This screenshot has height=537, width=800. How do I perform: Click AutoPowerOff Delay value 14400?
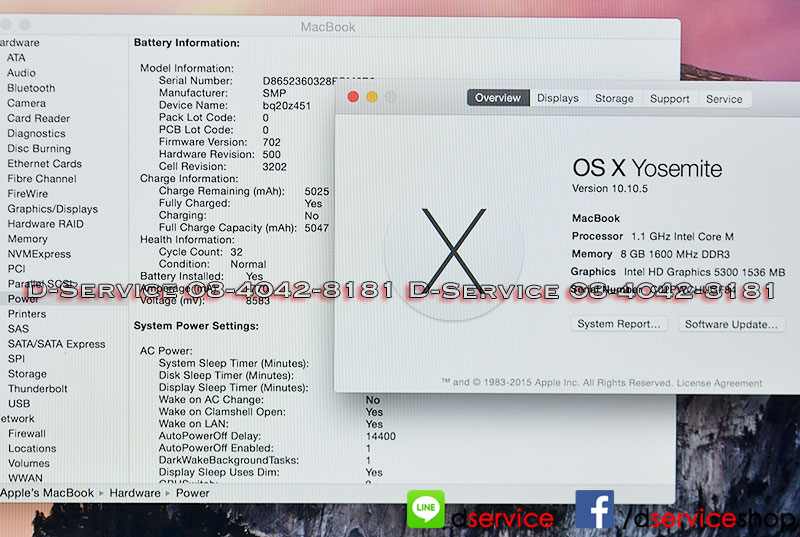[381, 437]
